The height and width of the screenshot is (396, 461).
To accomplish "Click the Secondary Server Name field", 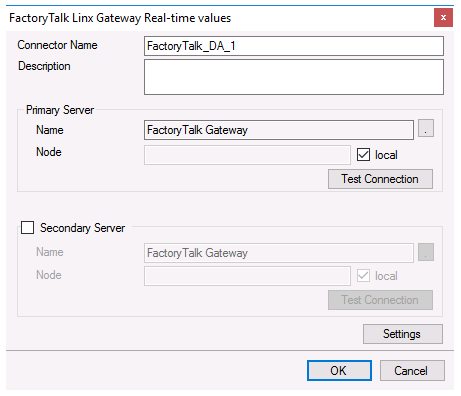I will (x=279, y=253).
